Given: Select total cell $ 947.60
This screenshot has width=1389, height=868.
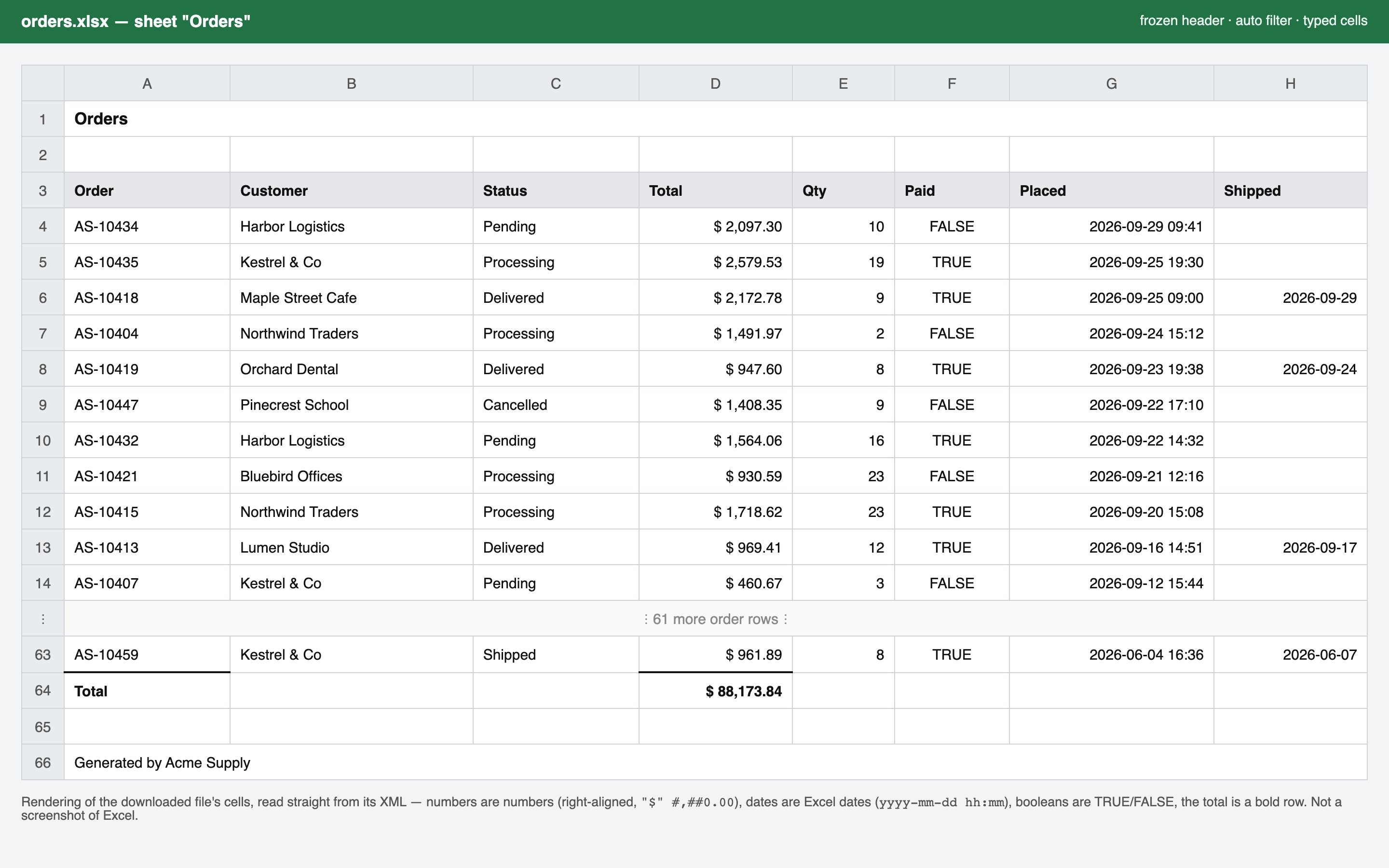Looking at the screenshot, I should [715, 369].
